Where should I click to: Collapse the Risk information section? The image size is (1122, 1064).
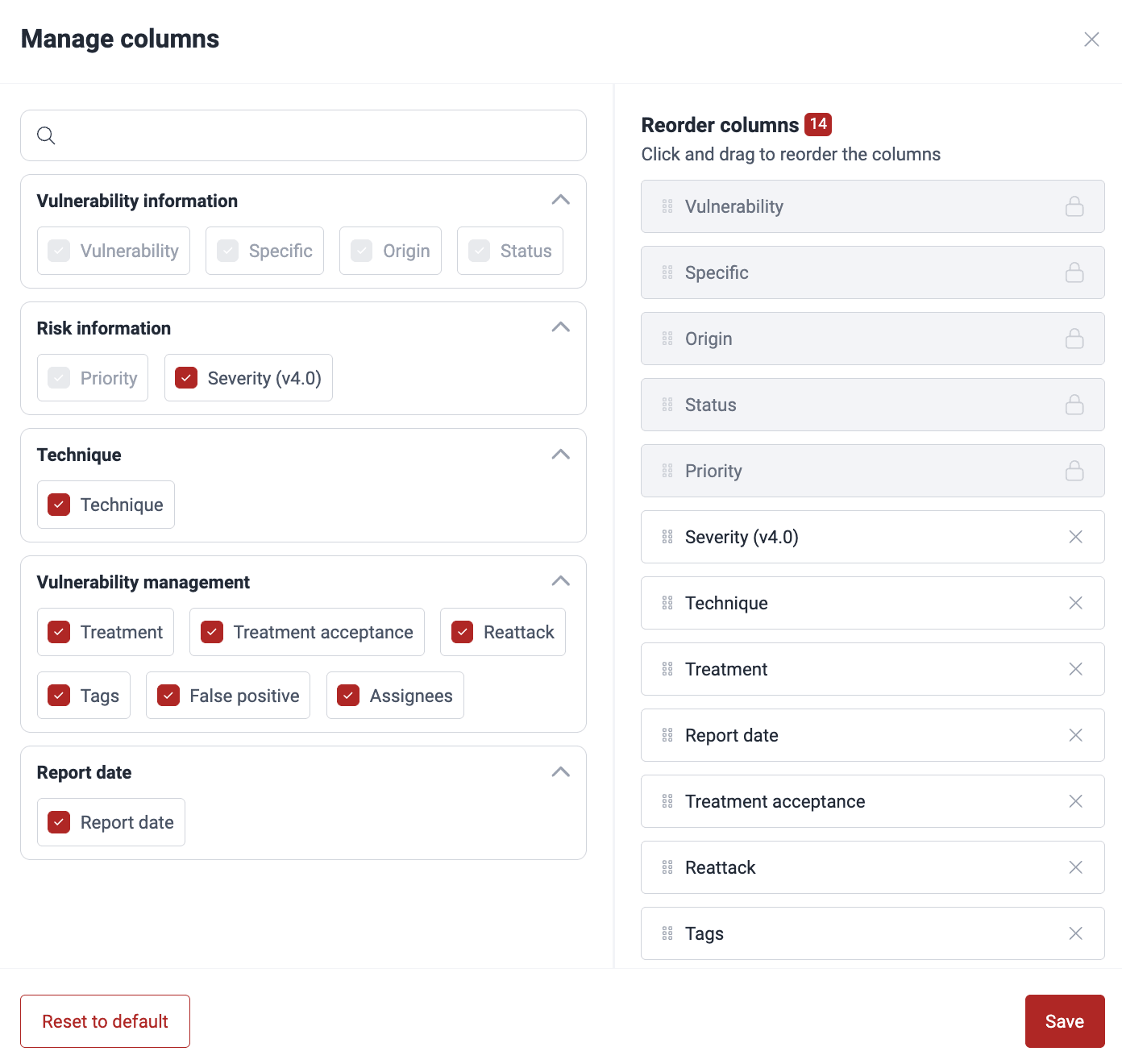(x=560, y=327)
